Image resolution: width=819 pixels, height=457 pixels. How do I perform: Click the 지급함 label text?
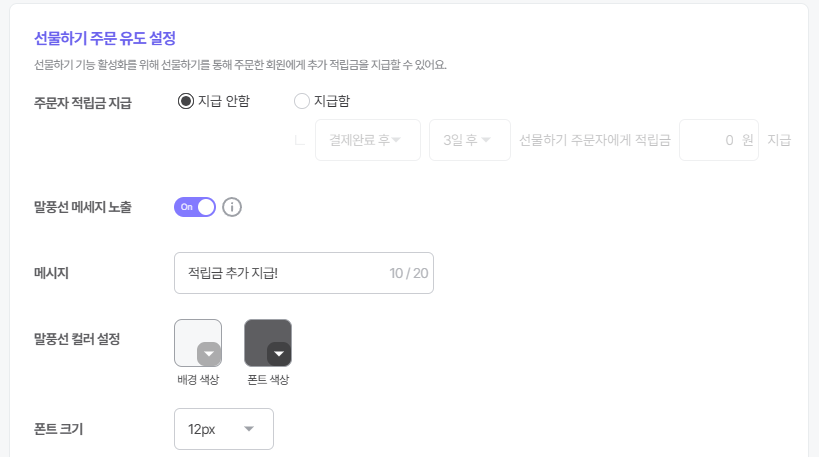[332, 101]
